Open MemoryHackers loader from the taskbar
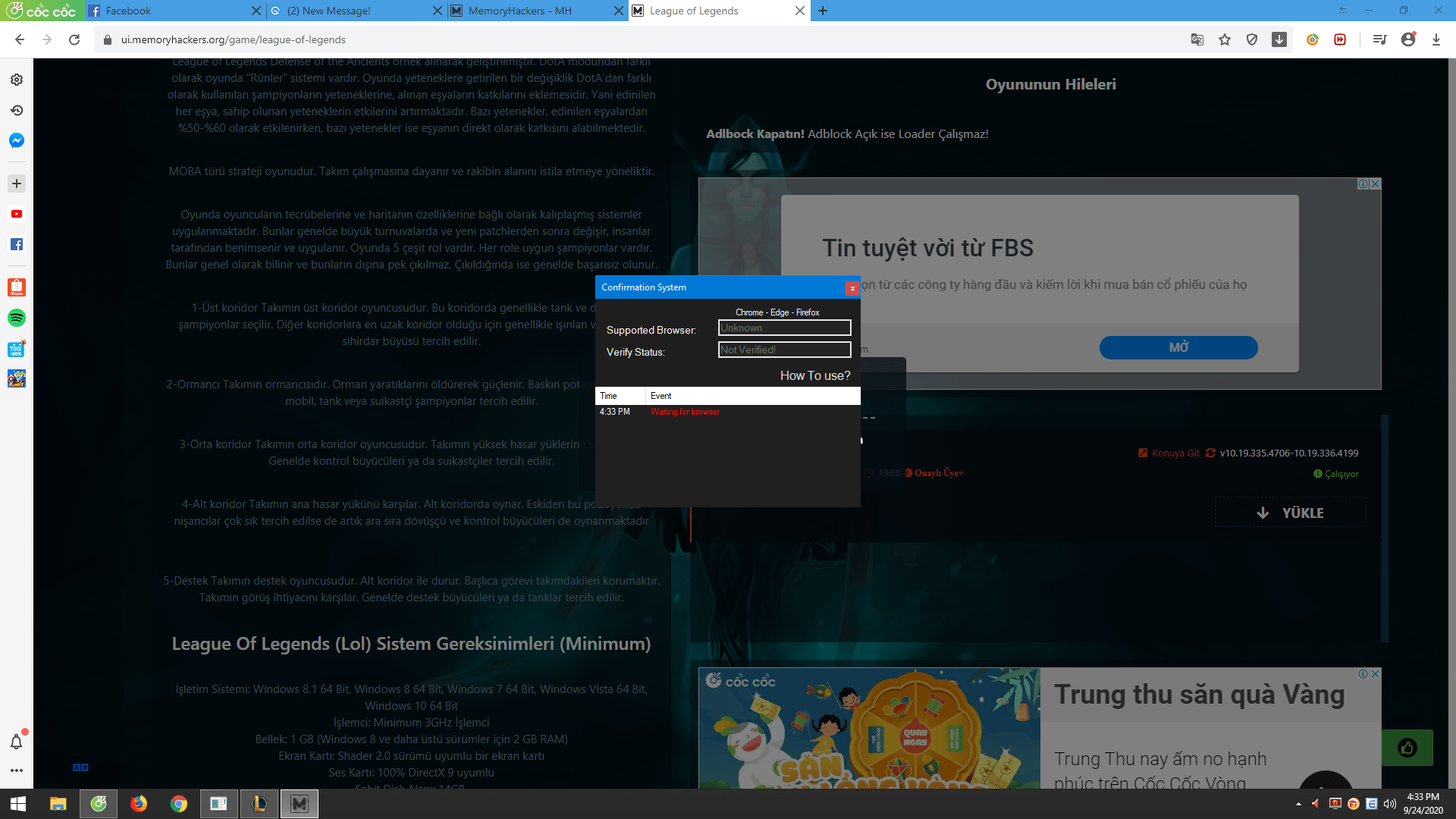Viewport: 1456px width, 819px height. tap(300, 804)
